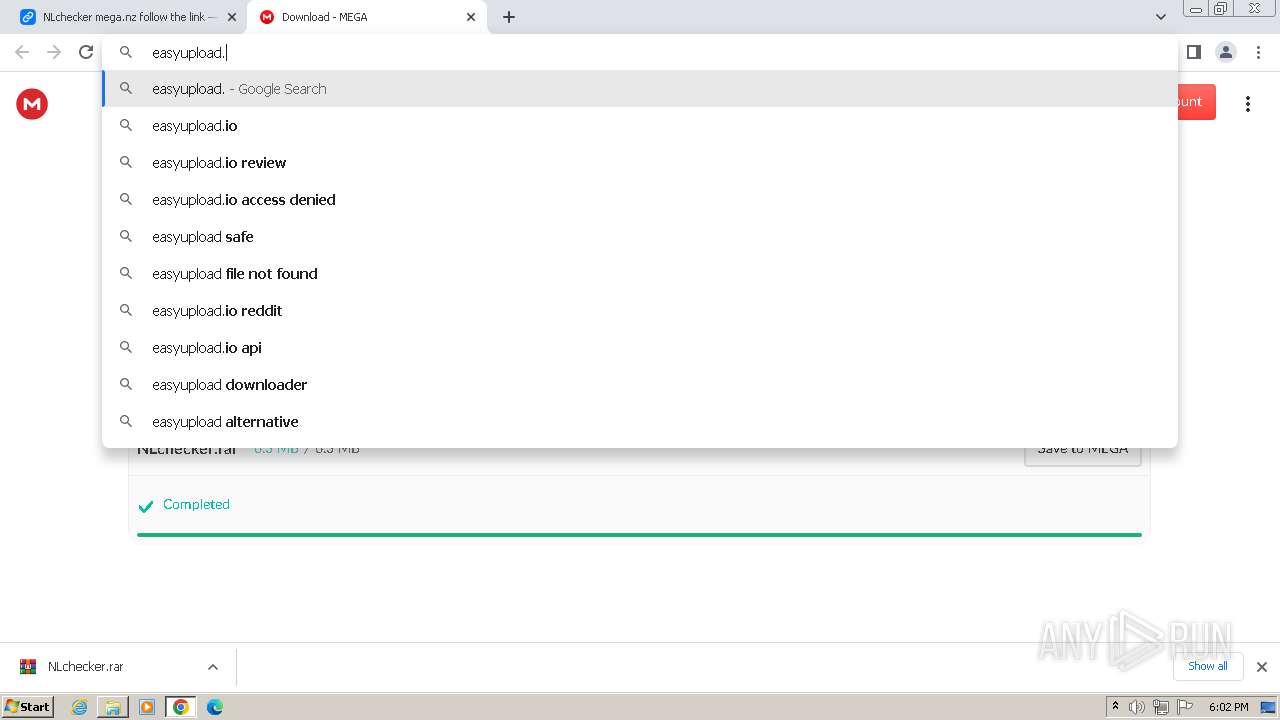Image resolution: width=1280 pixels, height=720 pixels.
Task: Choose 'easyupload file not found' suggestion
Action: click(640, 274)
